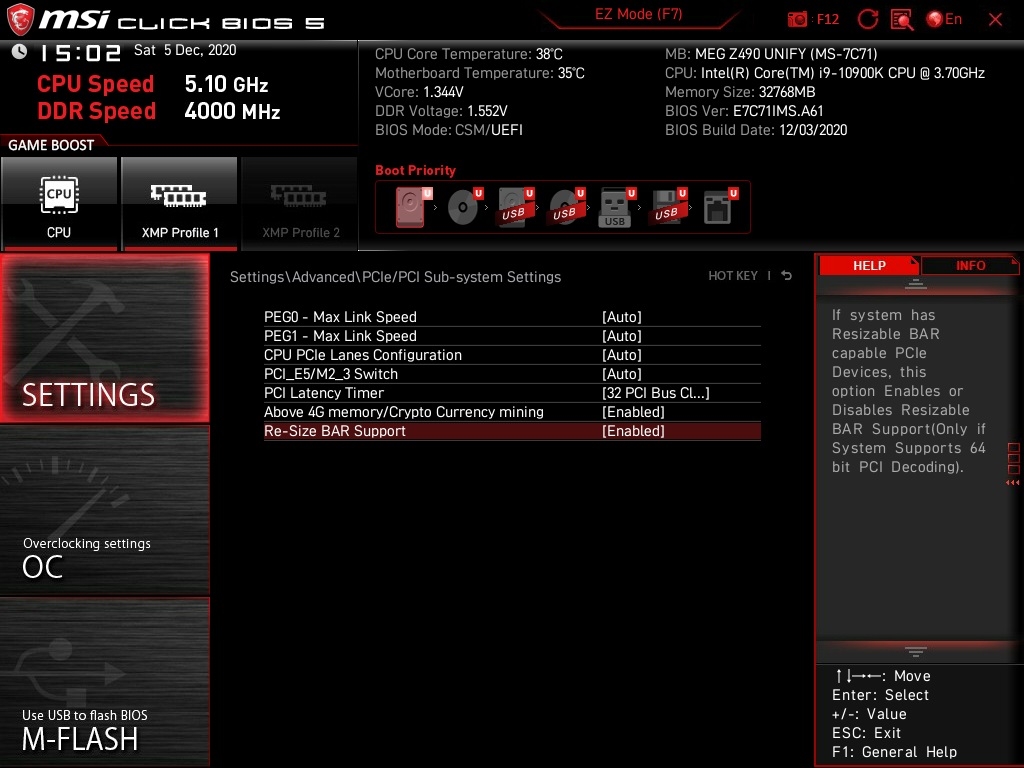Change PEG0 - Max Link Speed Auto value
The image size is (1024, 768).
tap(622, 317)
